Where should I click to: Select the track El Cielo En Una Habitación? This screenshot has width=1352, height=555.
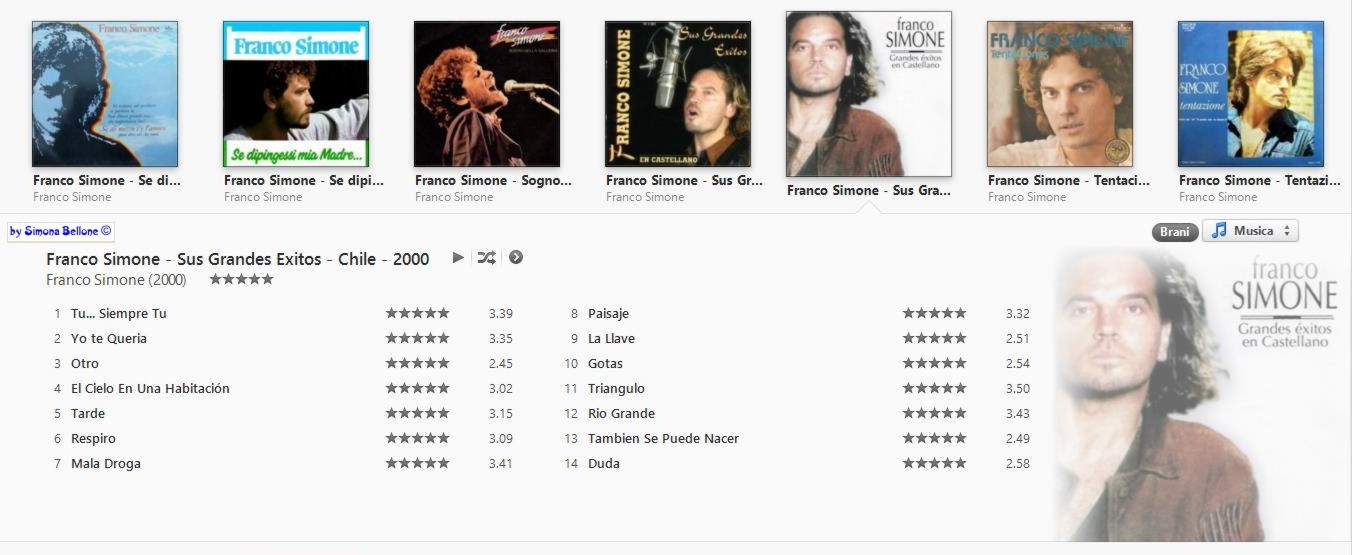(x=150, y=389)
